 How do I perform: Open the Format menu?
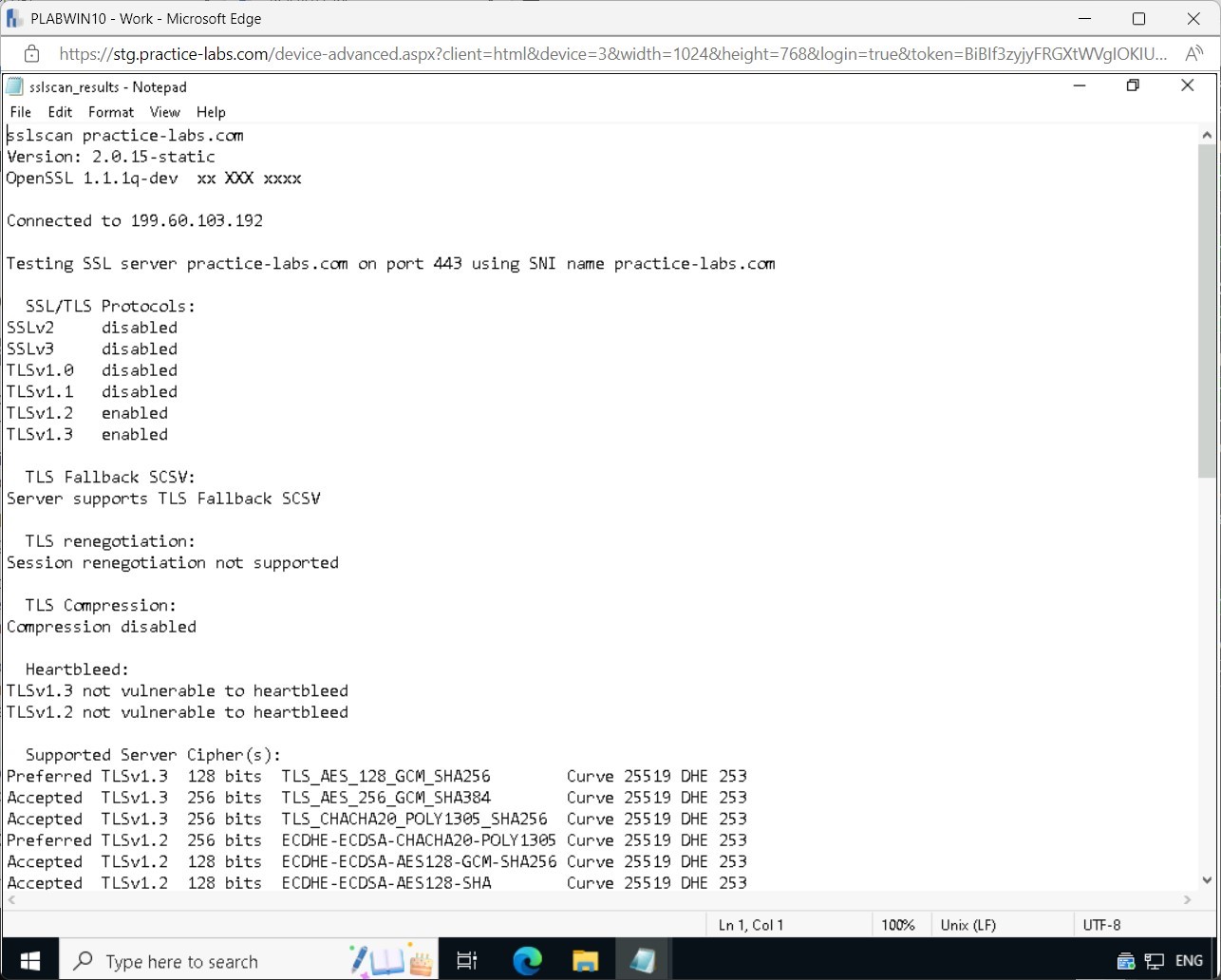tap(111, 112)
